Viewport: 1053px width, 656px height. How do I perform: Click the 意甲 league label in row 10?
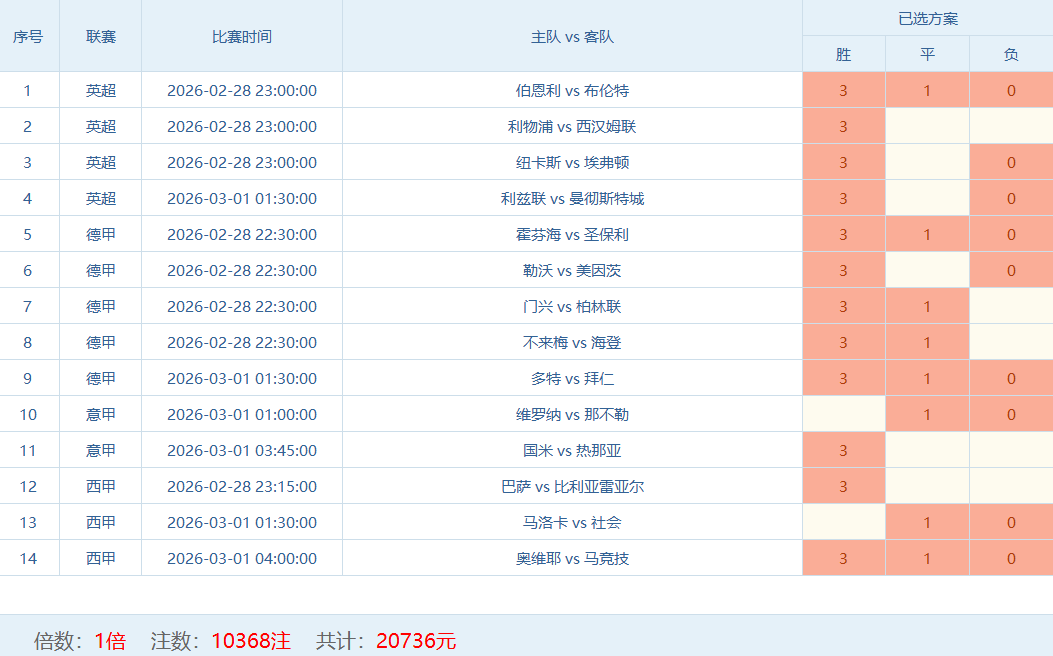pos(101,415)
